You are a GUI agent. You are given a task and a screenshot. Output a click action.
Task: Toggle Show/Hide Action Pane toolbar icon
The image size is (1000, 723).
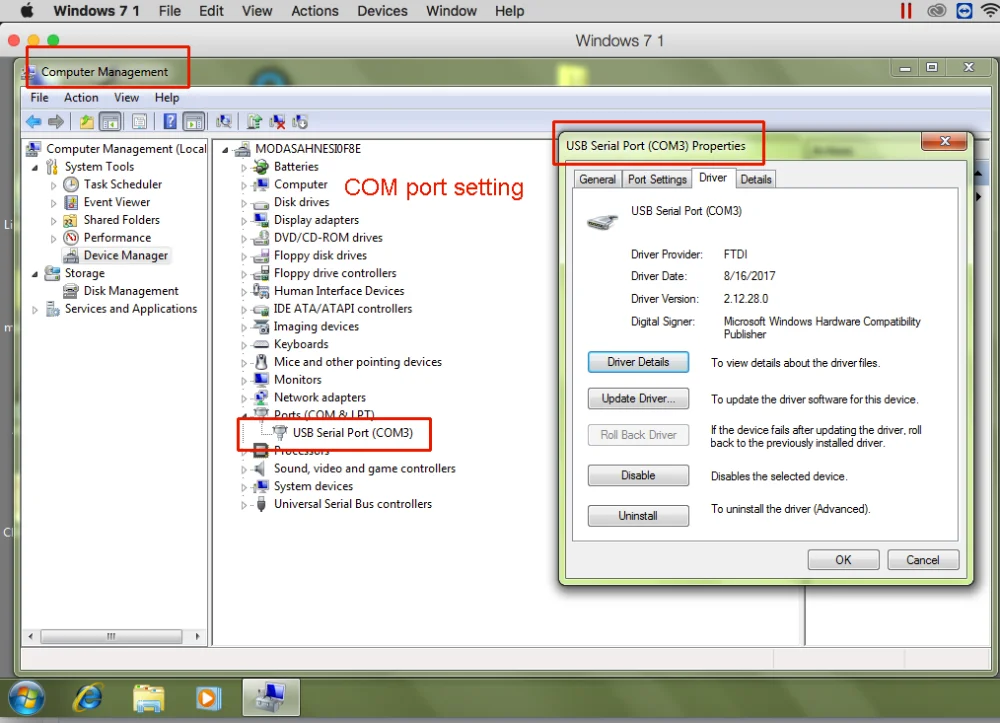point(193,121)
